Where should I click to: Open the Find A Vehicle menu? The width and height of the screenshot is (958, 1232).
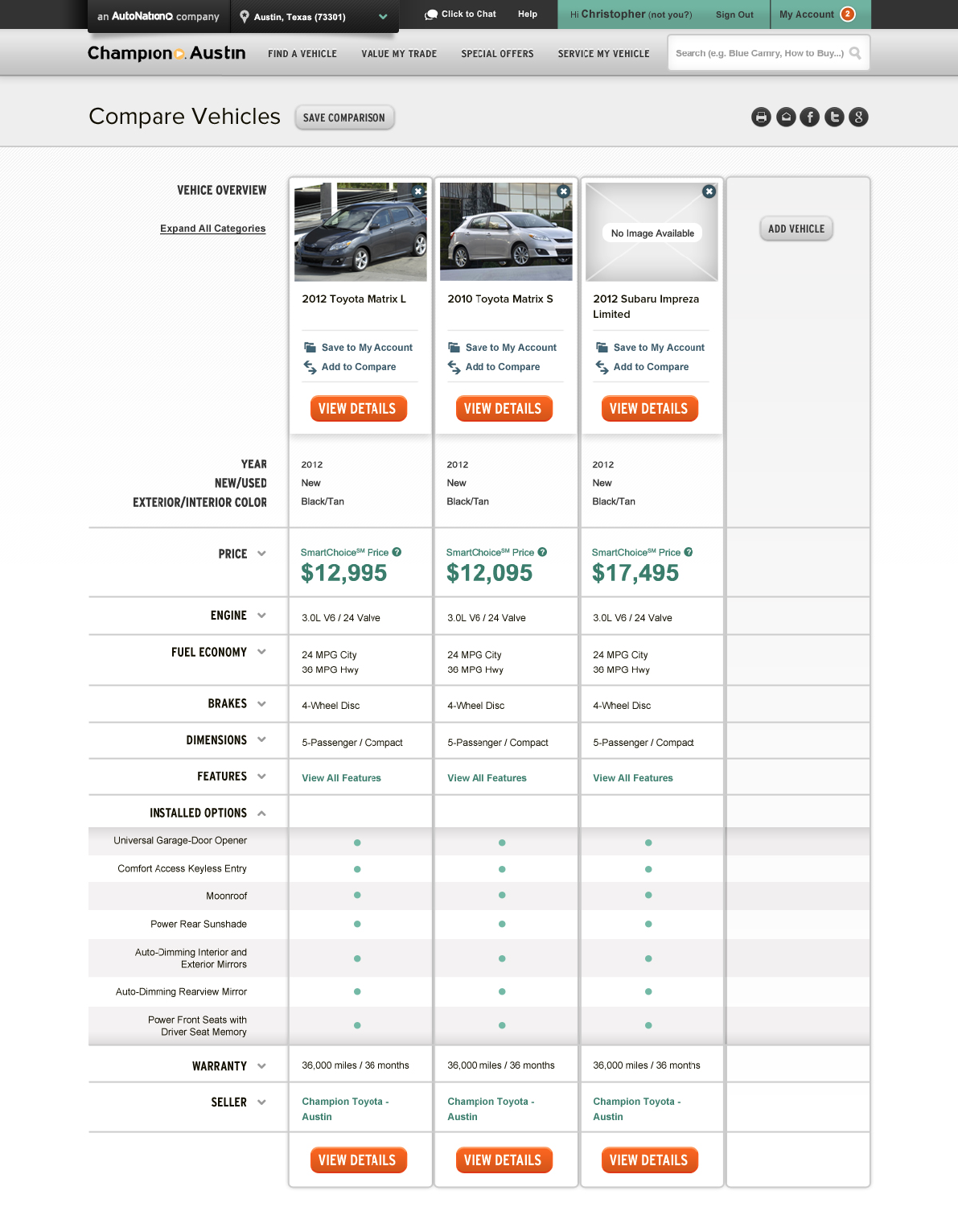pos(302,53)
